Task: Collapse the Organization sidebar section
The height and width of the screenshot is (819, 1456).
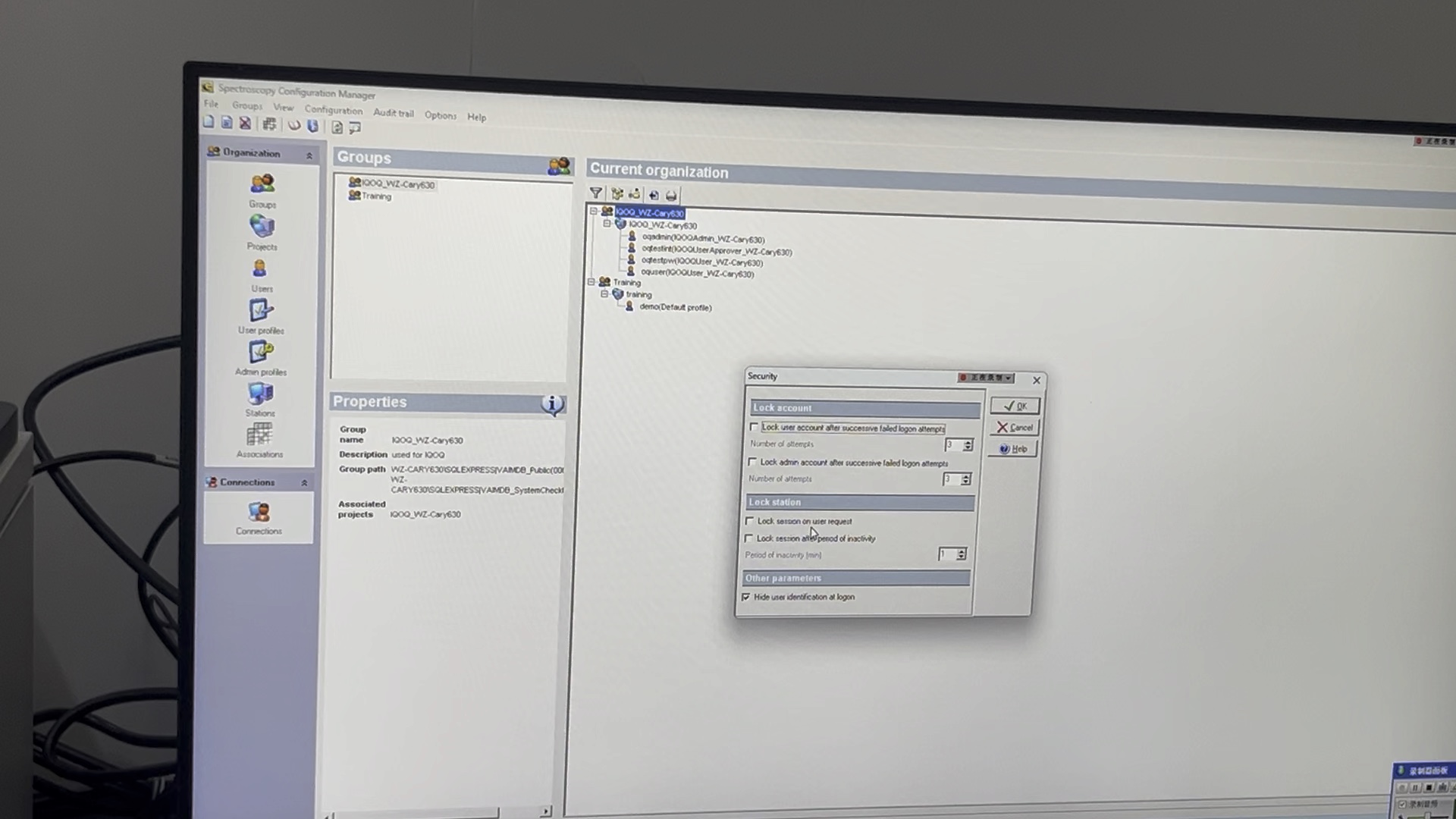Action: tap(309, 155)
